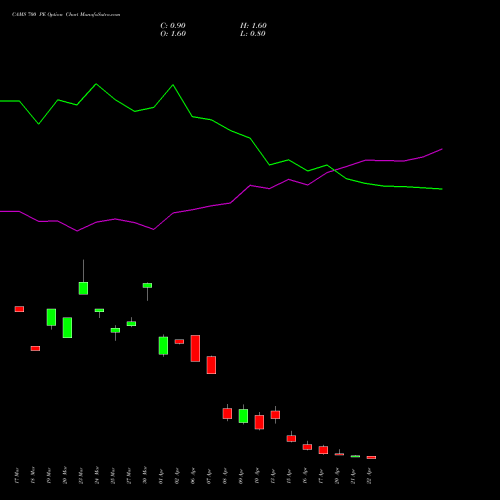The height and width of the screenshot is (500, 500).
Task: Select the 23 Mar date label
Action: 81,476
